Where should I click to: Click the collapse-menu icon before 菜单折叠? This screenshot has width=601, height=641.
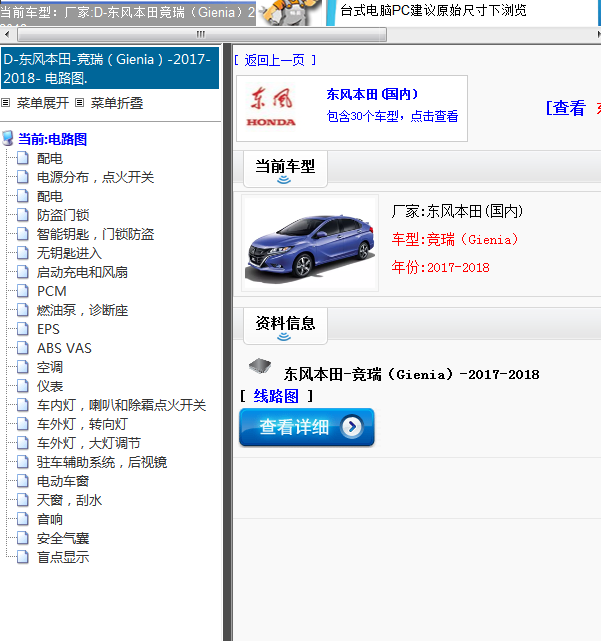[x=79, y=103]
